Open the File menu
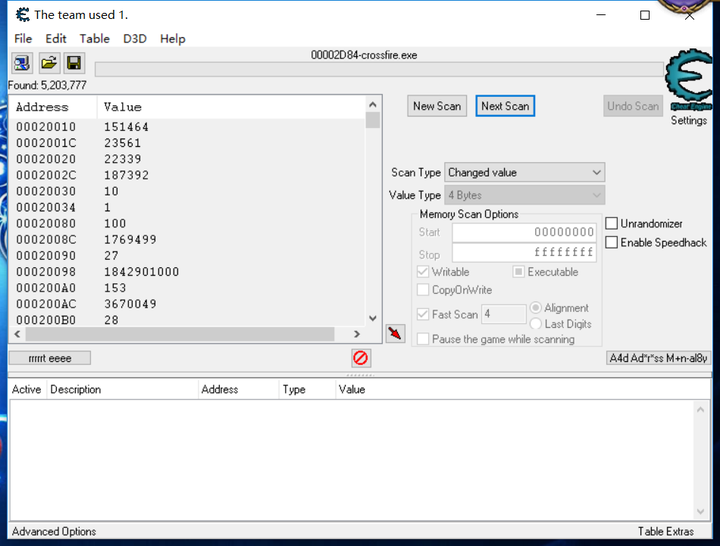Screen dimensions: 720x546 tap(23, 39)
